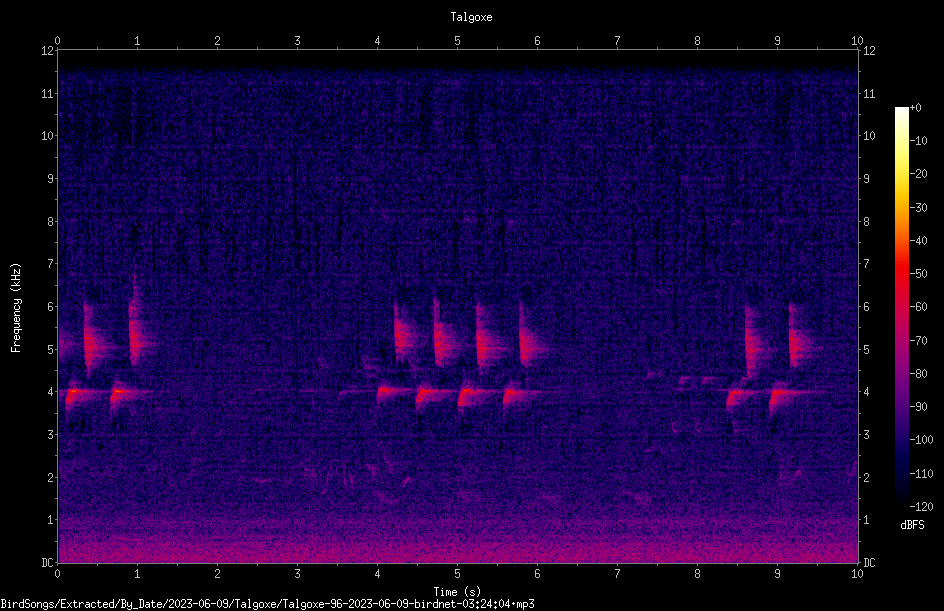Click the dBFS color gradient bar
The height and width of the screenshot is (611, 944).
[x=901, y=306]
